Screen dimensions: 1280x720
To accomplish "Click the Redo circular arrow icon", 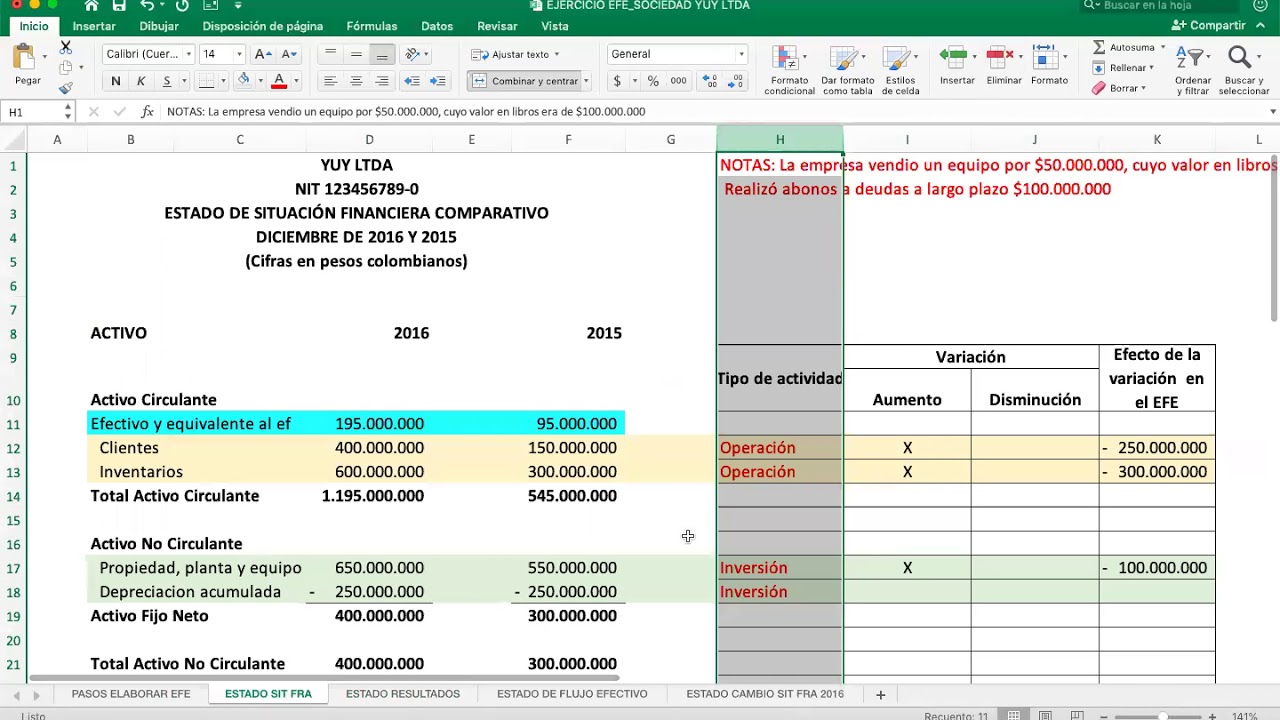I will 182,6.
